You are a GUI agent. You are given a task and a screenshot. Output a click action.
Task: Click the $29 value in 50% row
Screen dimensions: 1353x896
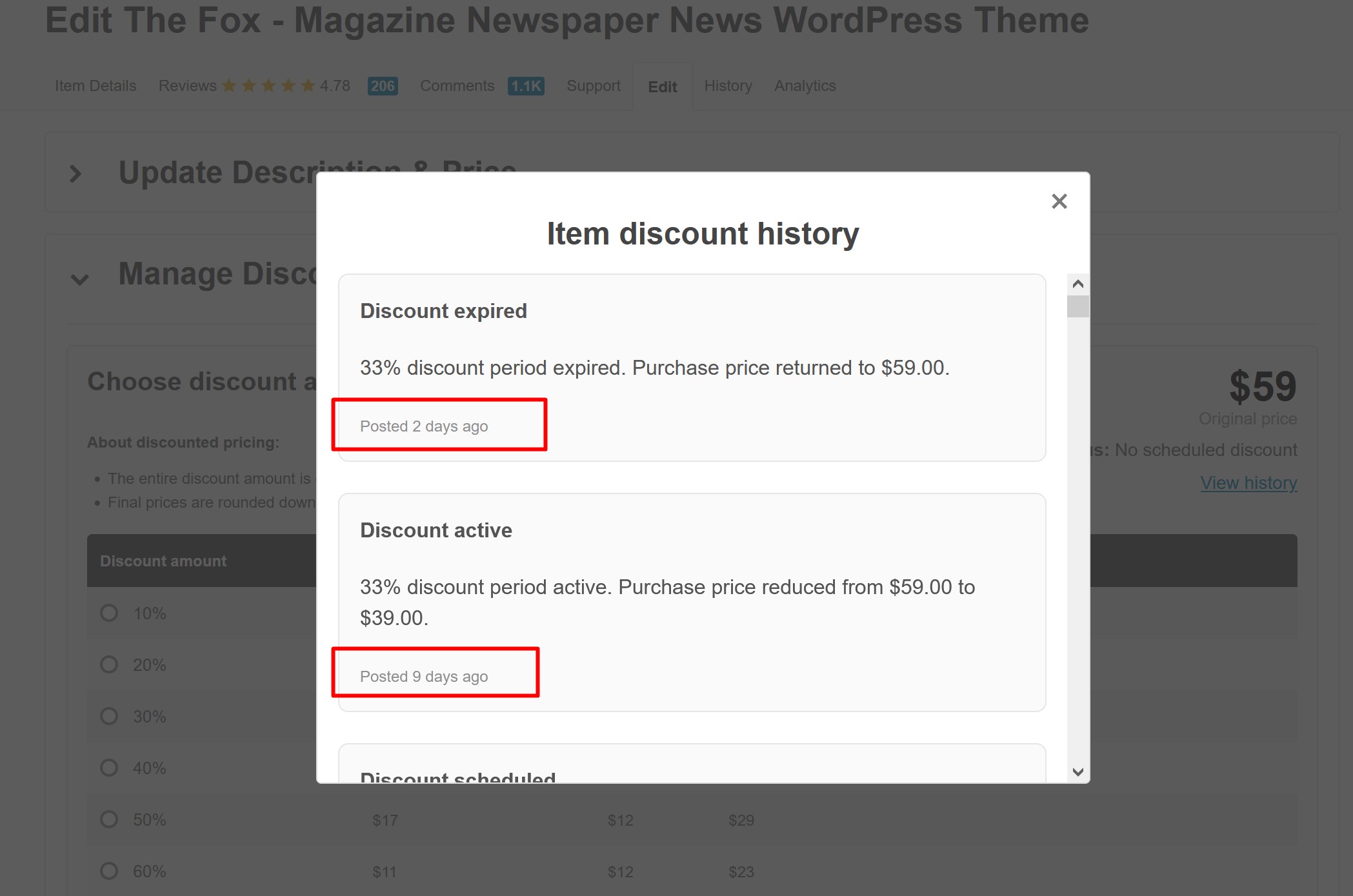pos(741,821)
